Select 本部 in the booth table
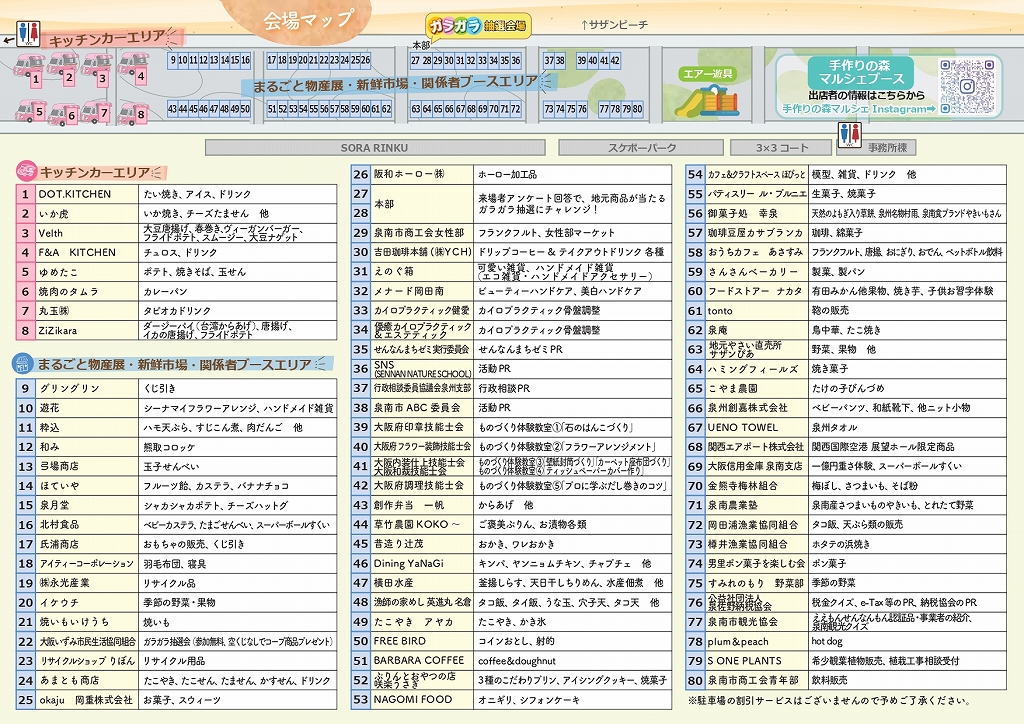1024x724 pixels. 384,204
